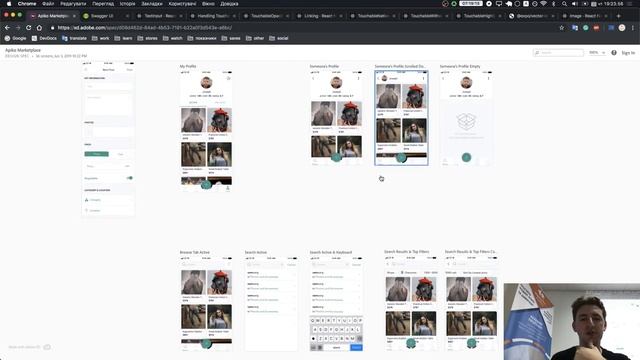Open the Історія menu

127,4
